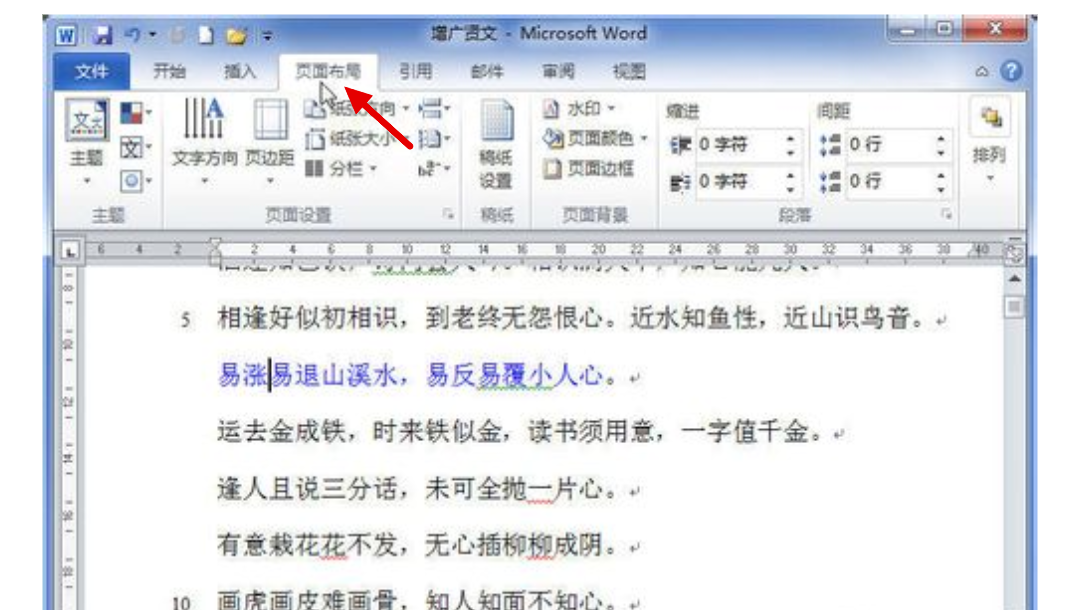Switch to the 引用 tab

pos(415,72)
